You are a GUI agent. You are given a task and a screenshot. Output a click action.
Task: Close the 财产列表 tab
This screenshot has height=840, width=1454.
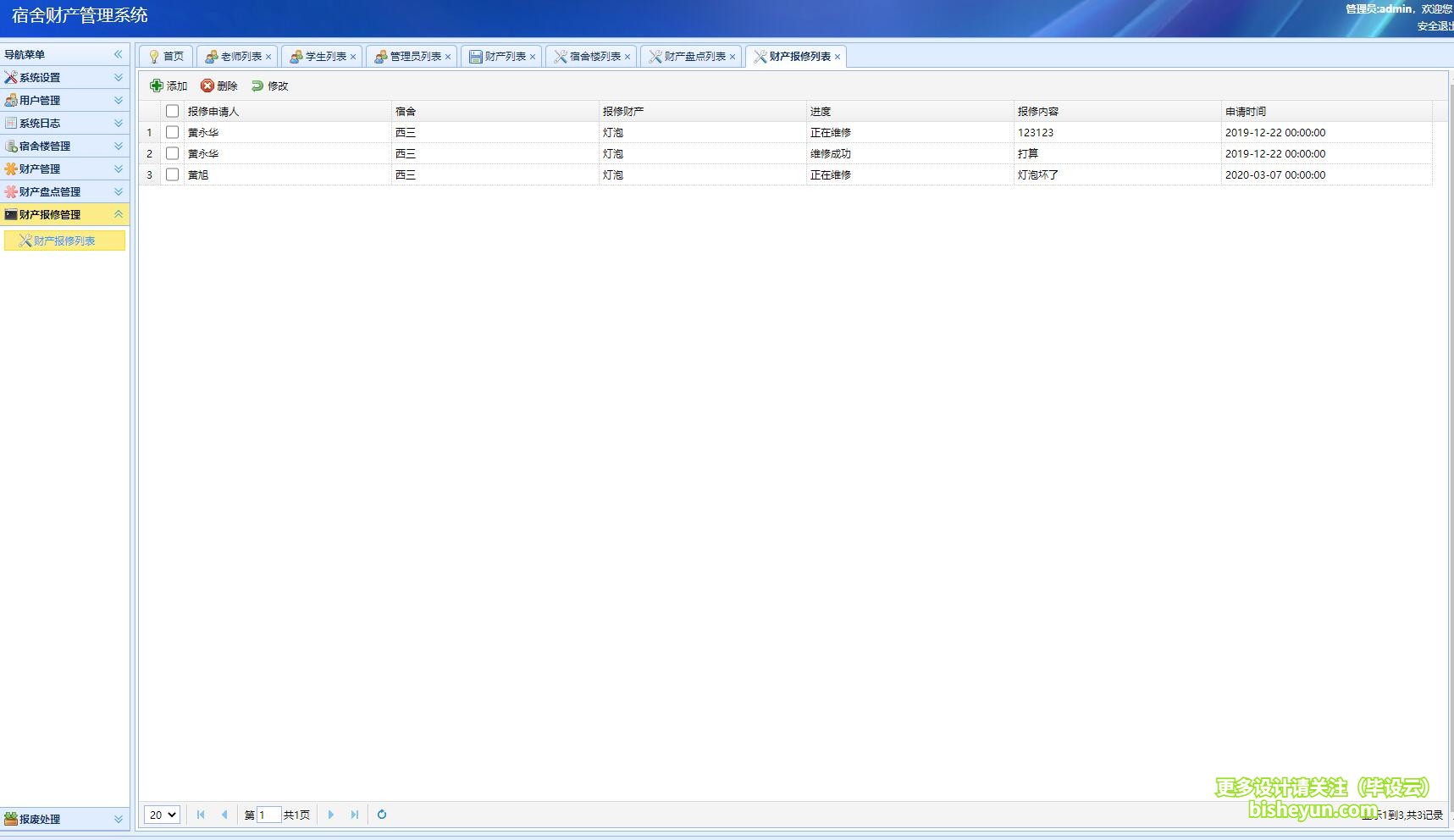[533, 57]
